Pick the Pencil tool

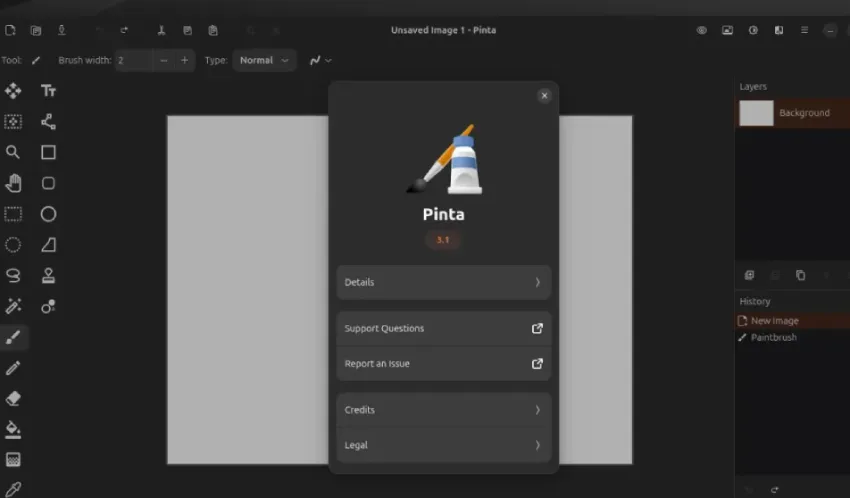click(x=13, y=368)
